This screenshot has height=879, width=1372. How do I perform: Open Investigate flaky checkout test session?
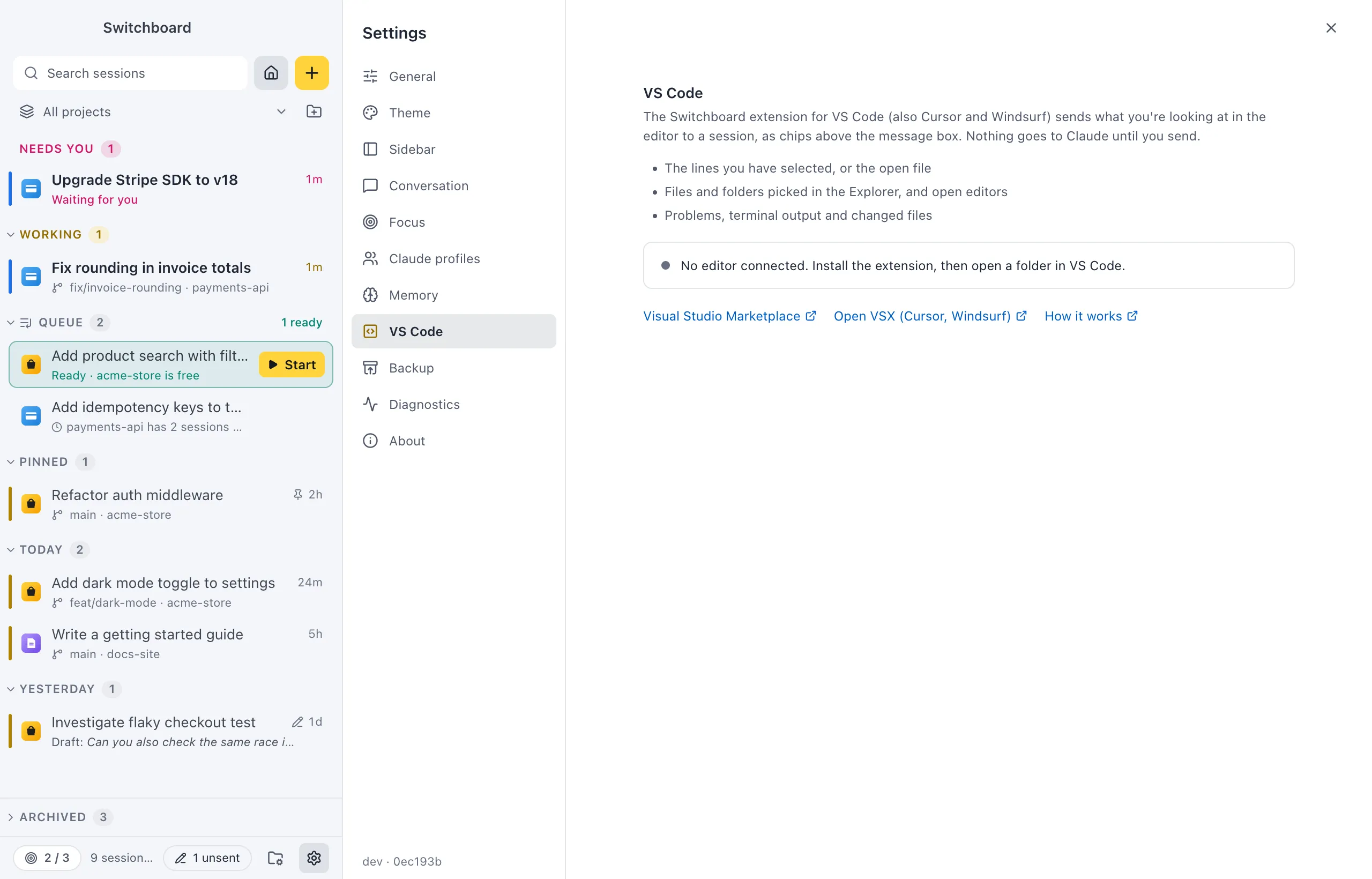pyautogui.click(x=170, y=731)
